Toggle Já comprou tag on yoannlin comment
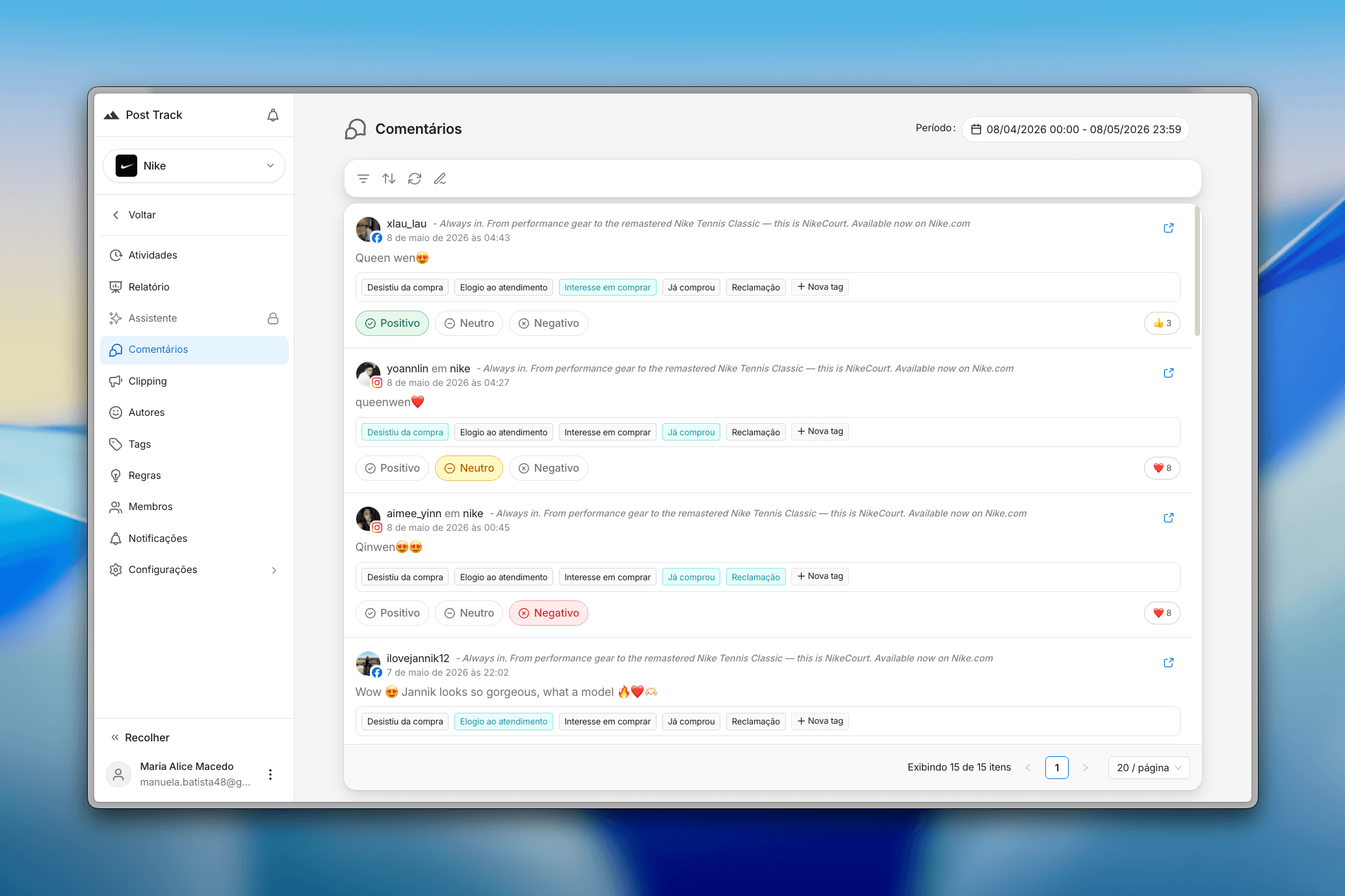This screenshot has height=896, width=1345. point(691,433)
